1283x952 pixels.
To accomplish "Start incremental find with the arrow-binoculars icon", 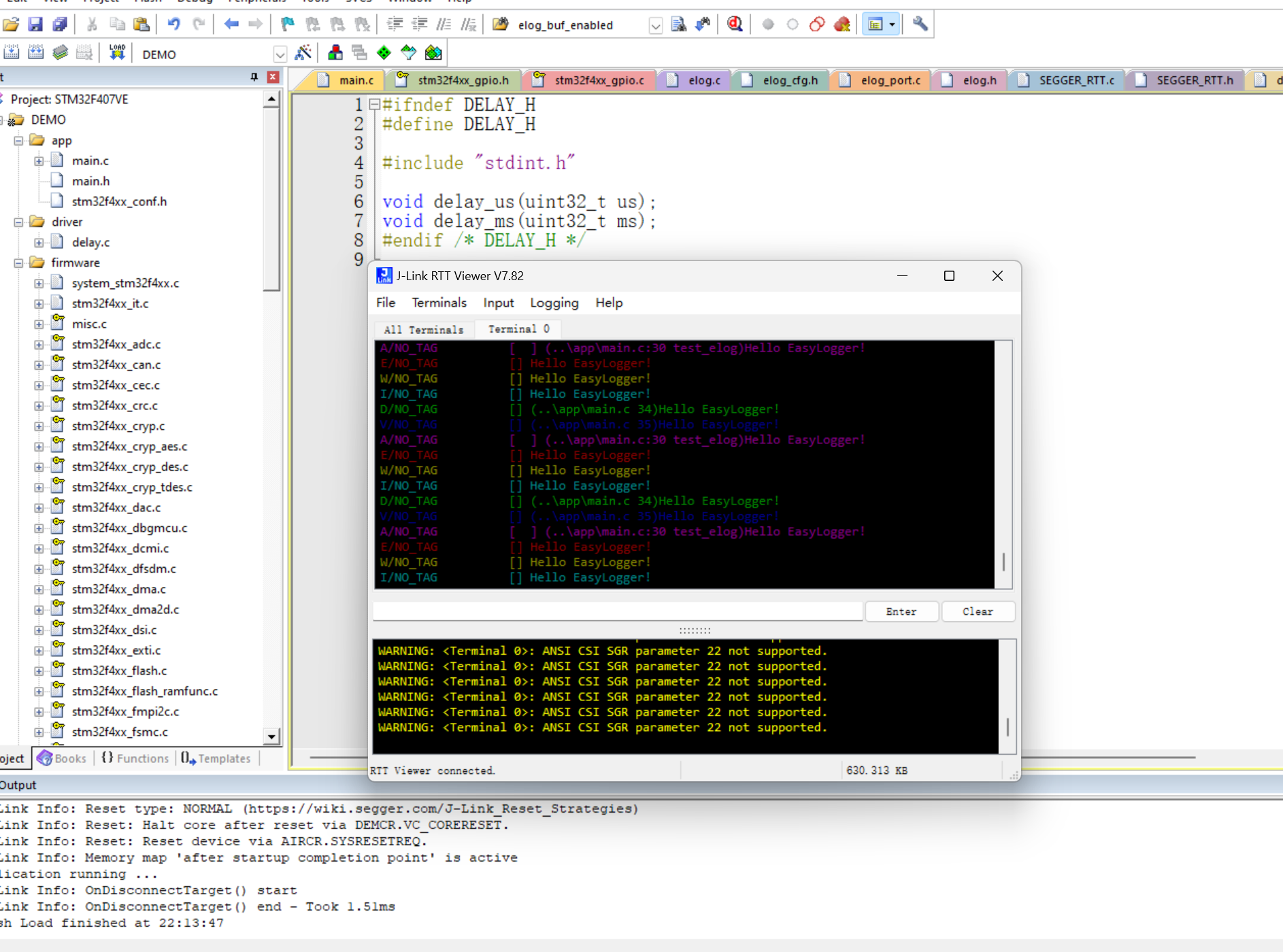I will coord(703,25).
